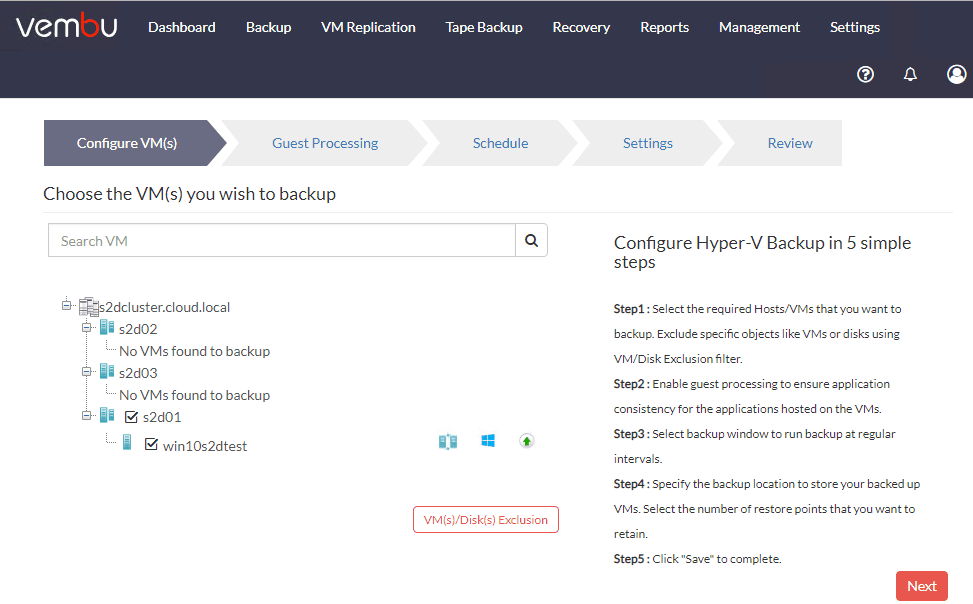Image resolution: width=973 pixels, height=604 pixels.
Task: Click the host icon next to s2d02
Action: point(105,327)
